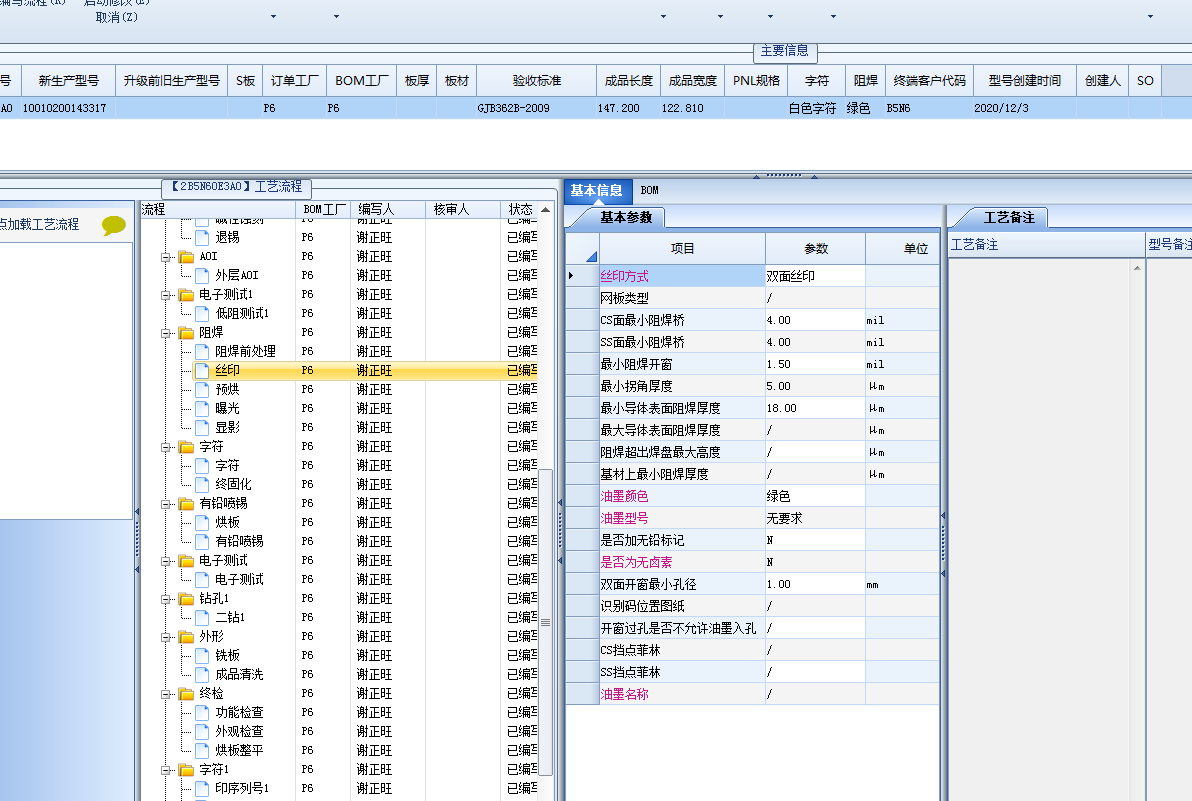Viewport: 1192px width, 801px height.
Task: Open the BOM tab
Action: point(649,191)
